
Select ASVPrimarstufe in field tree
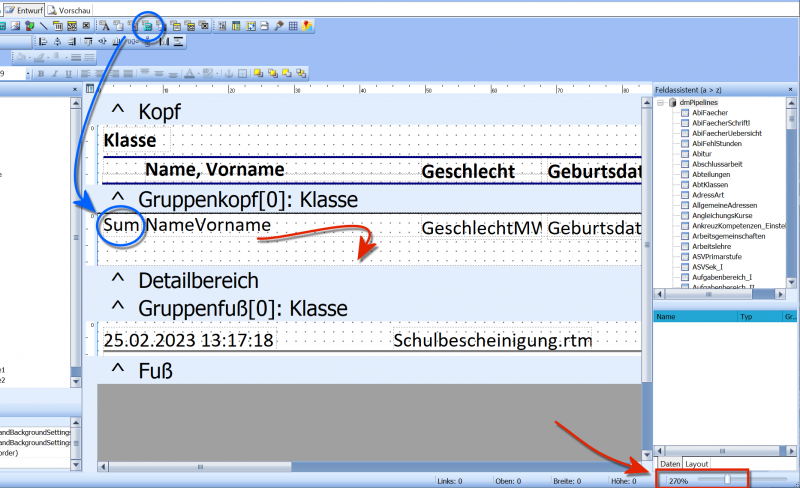(x=717, y=257)
